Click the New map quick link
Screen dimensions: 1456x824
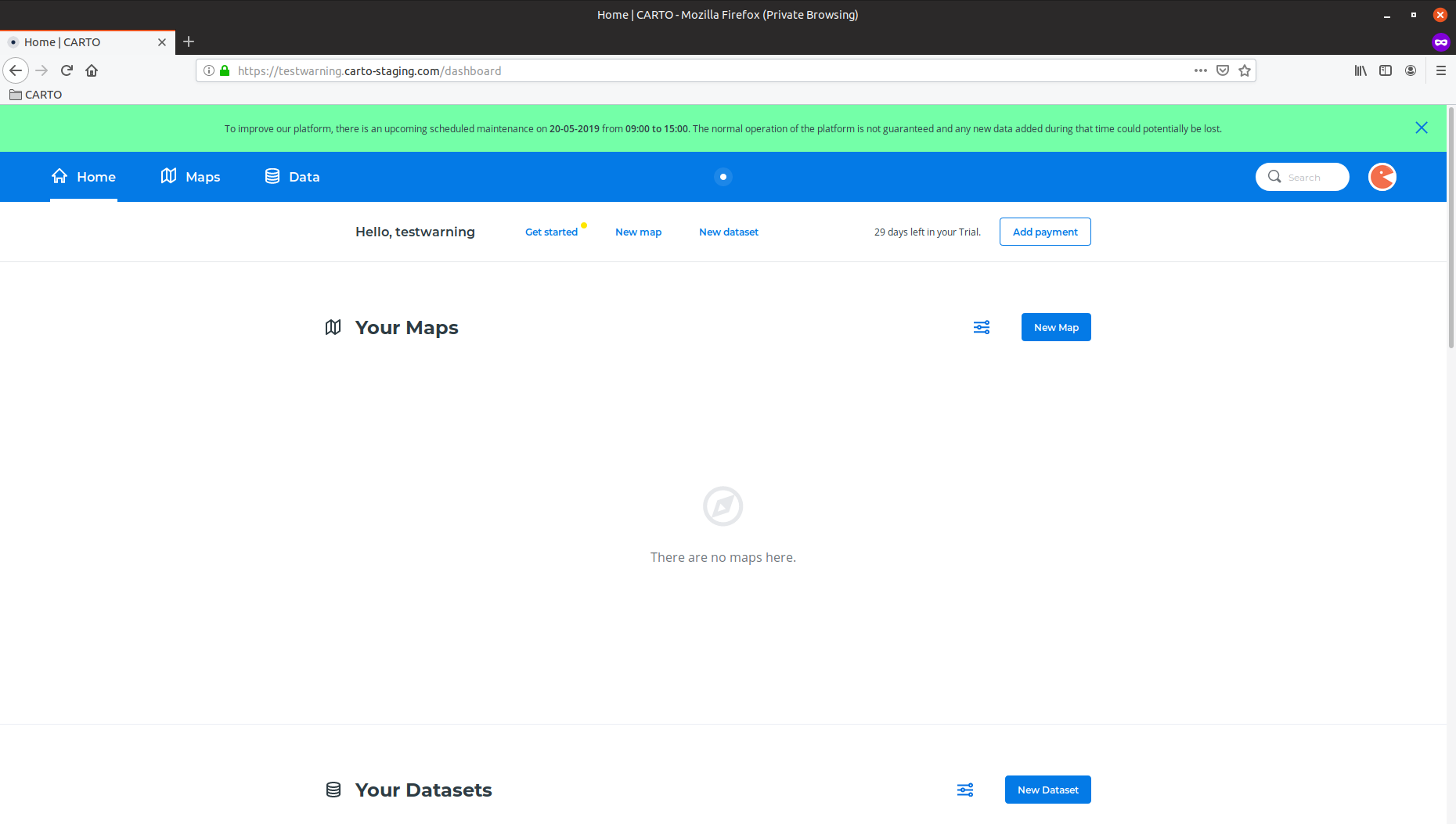pos(638,232)
